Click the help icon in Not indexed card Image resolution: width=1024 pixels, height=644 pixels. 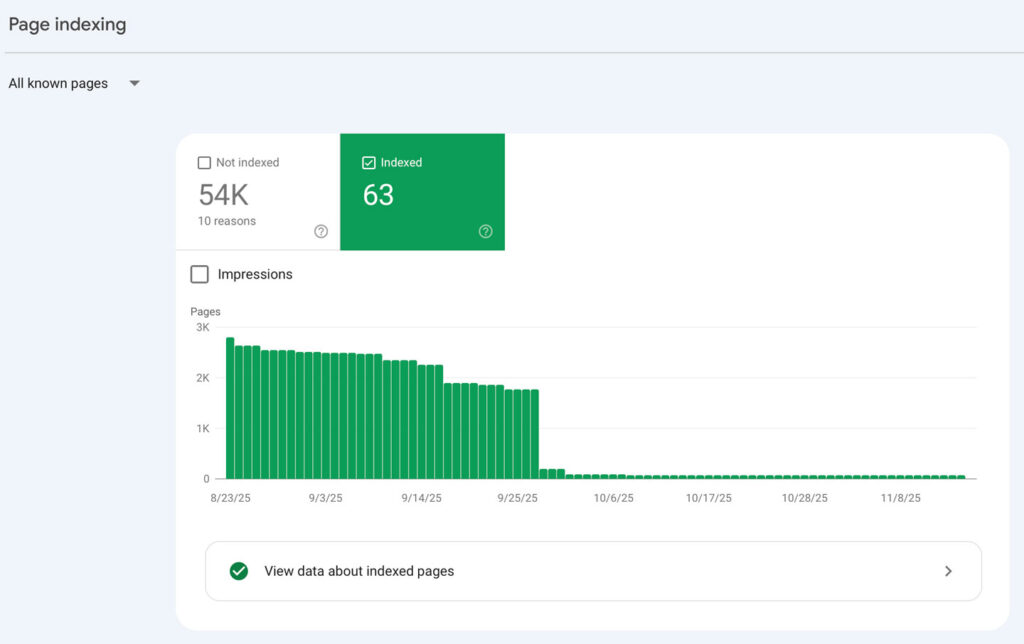[x=321, y=231]
